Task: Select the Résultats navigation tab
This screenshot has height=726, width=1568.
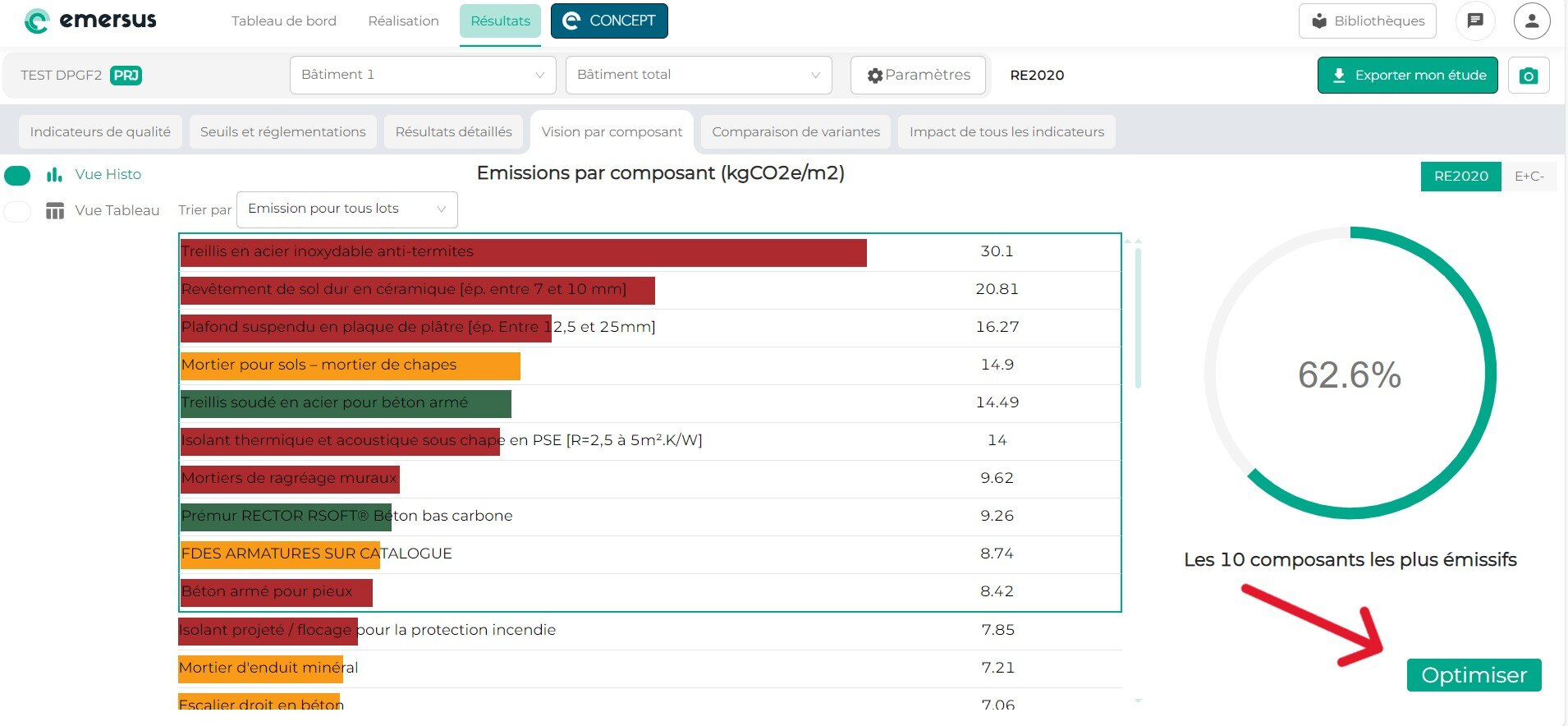Action: tap(500, 21)
